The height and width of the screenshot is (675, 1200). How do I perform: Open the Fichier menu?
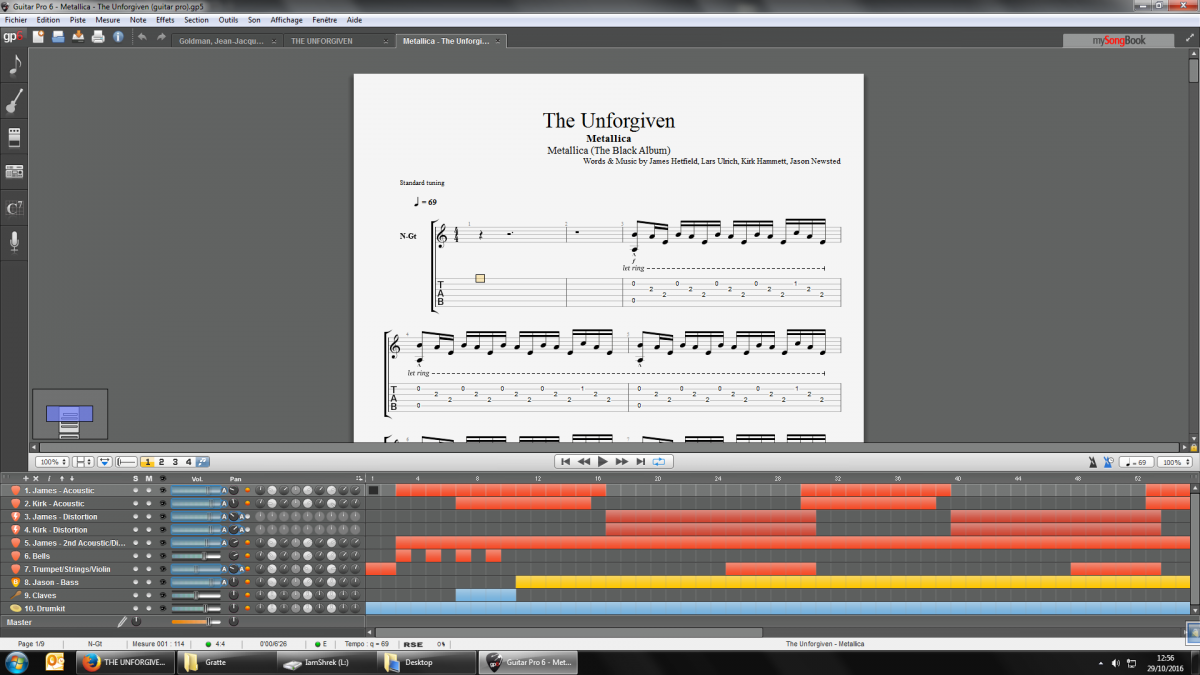click(16, 20)
